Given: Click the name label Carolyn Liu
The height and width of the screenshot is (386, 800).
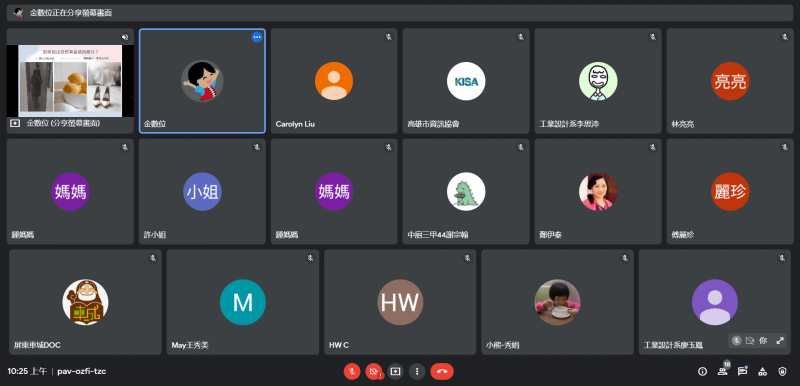Looking at the screenshot, I should pos(295,124).
